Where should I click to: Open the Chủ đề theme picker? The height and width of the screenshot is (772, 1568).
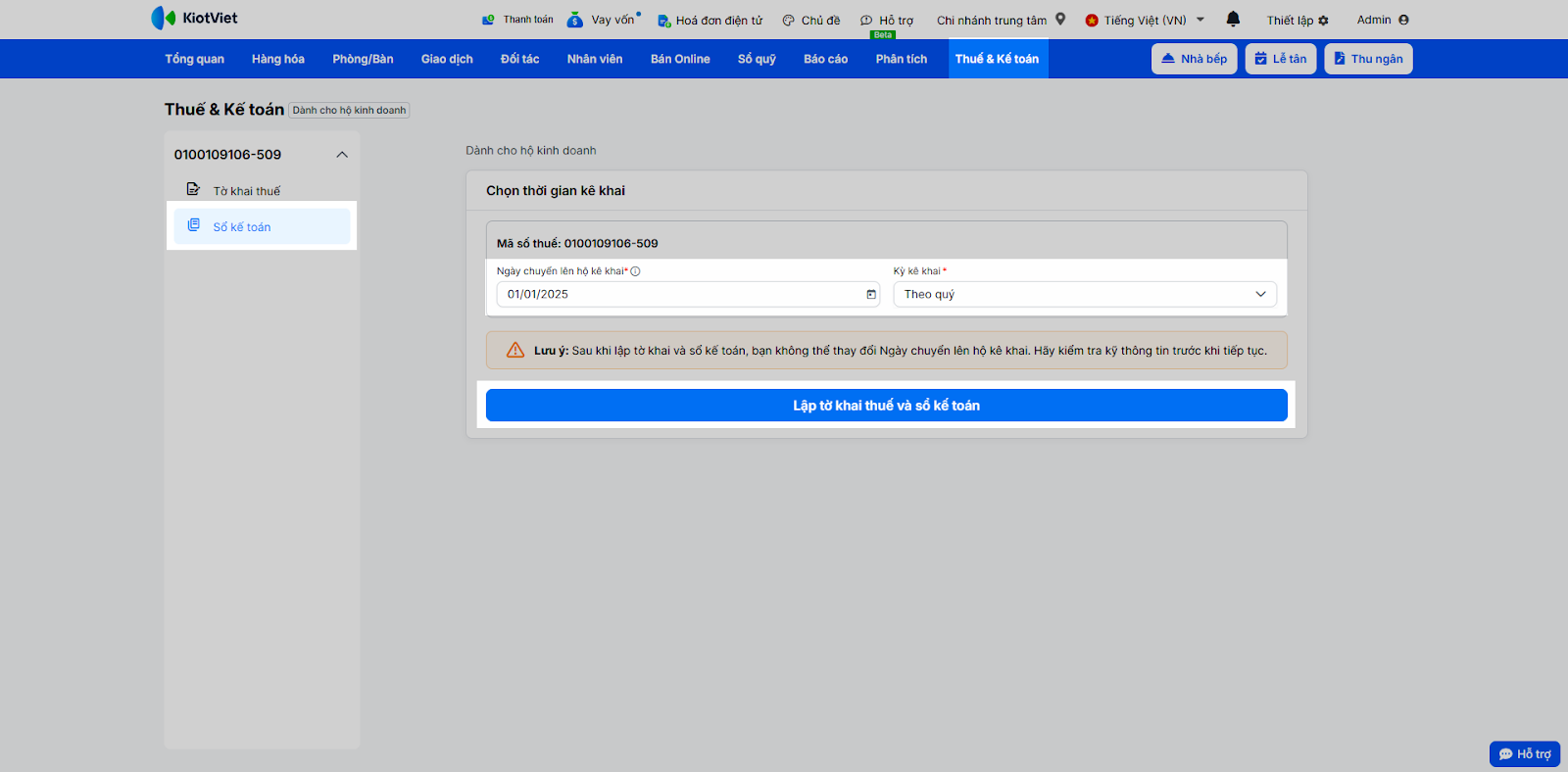pos(810,20)
